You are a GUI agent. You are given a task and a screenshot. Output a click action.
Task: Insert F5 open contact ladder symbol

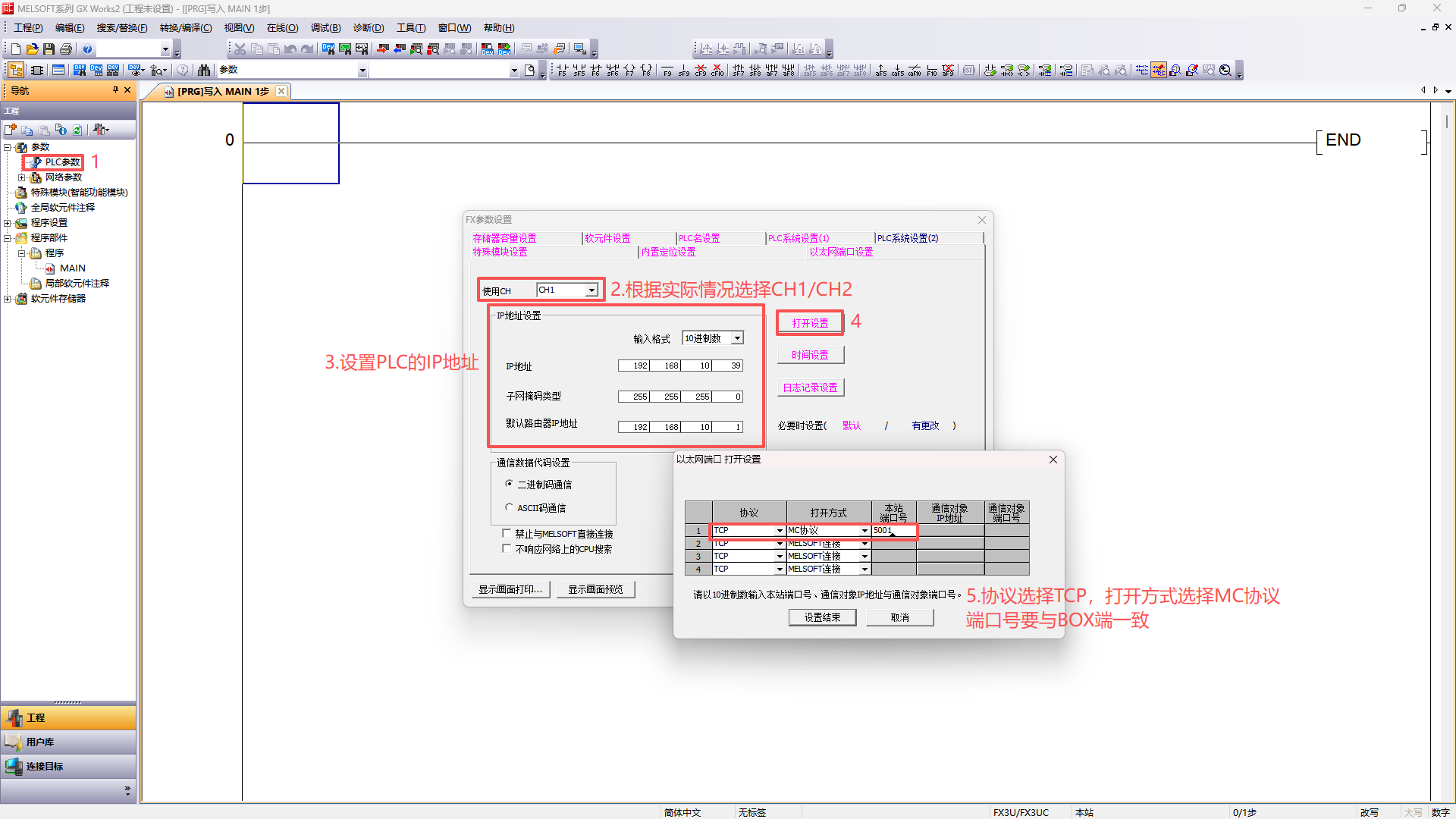(x=562, y=71)
